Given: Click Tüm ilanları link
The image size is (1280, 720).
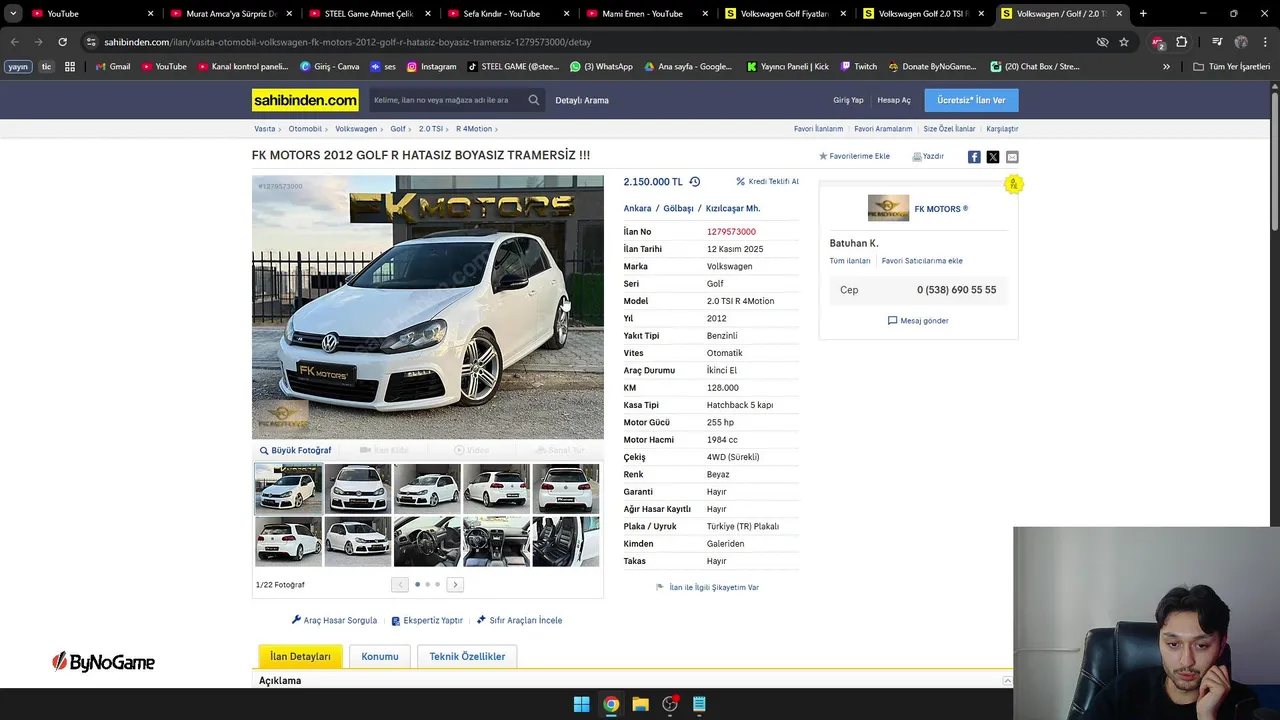Looking at the screenshot, I should click(850, 261).
